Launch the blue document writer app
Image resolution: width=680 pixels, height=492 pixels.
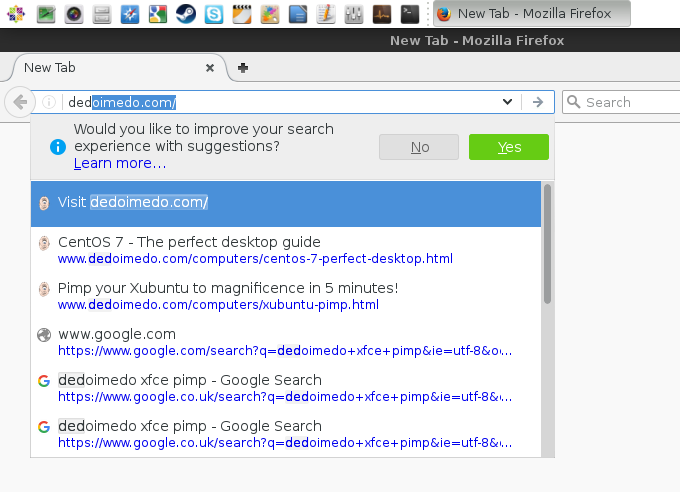coord(298,14)
